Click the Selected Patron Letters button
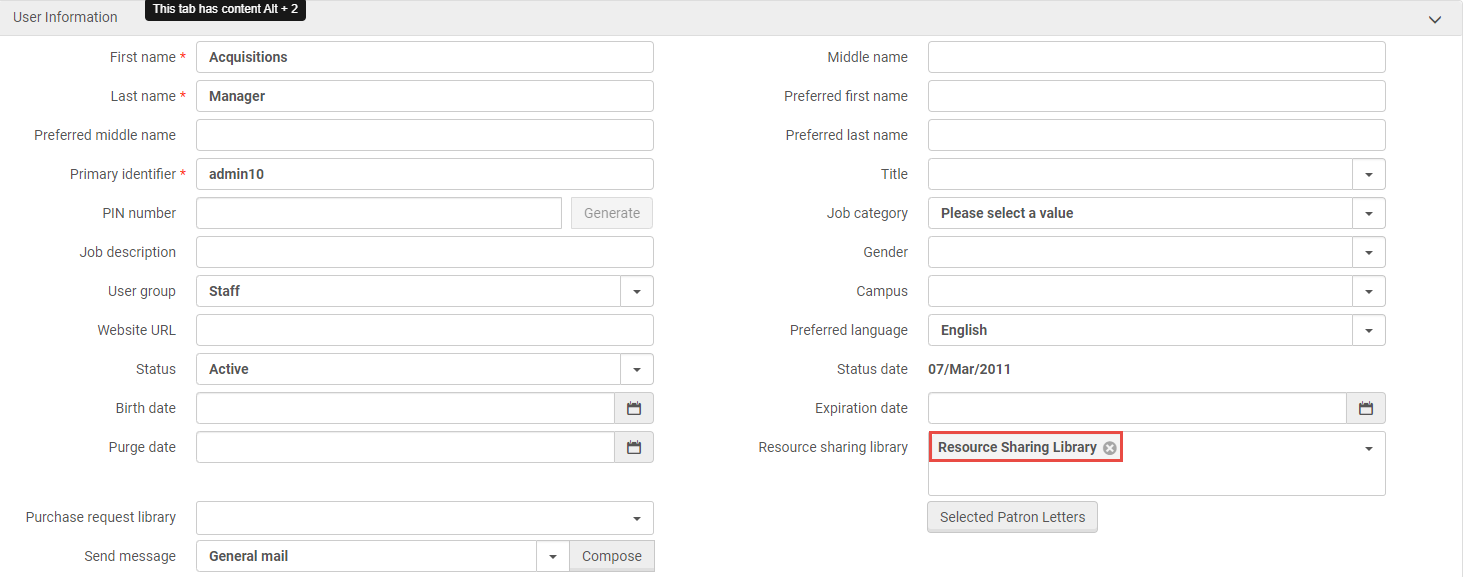This screenshot has height=577, width=1463. 1012,517
